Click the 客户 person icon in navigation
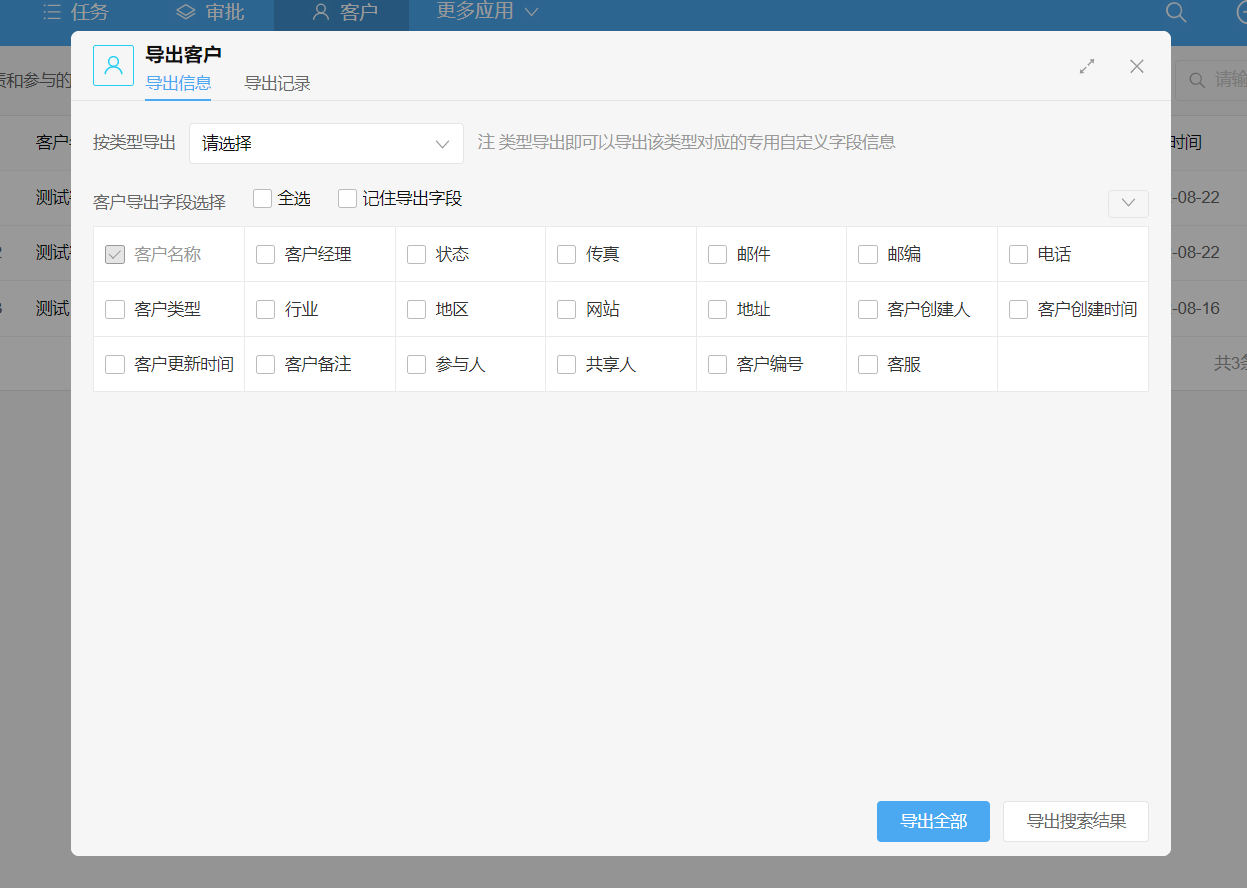 pos(320,13)
